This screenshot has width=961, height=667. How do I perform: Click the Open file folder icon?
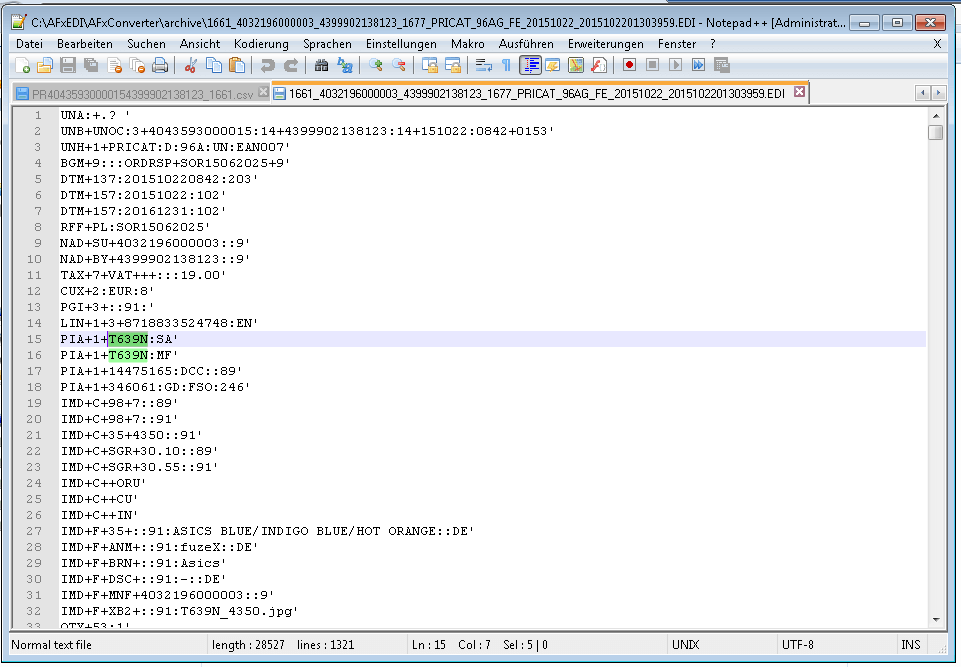point(45,66)
